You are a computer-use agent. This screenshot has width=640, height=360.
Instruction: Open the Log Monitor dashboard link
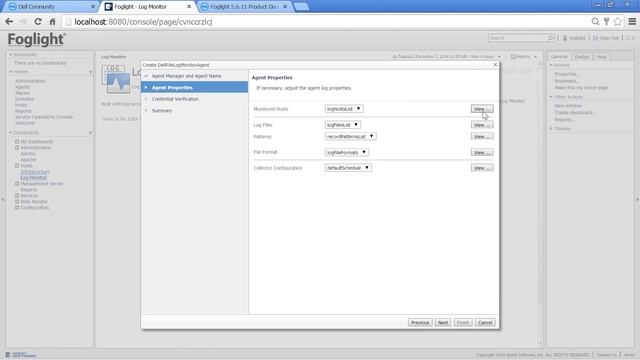pyautogui.click(x=33, y=178)
